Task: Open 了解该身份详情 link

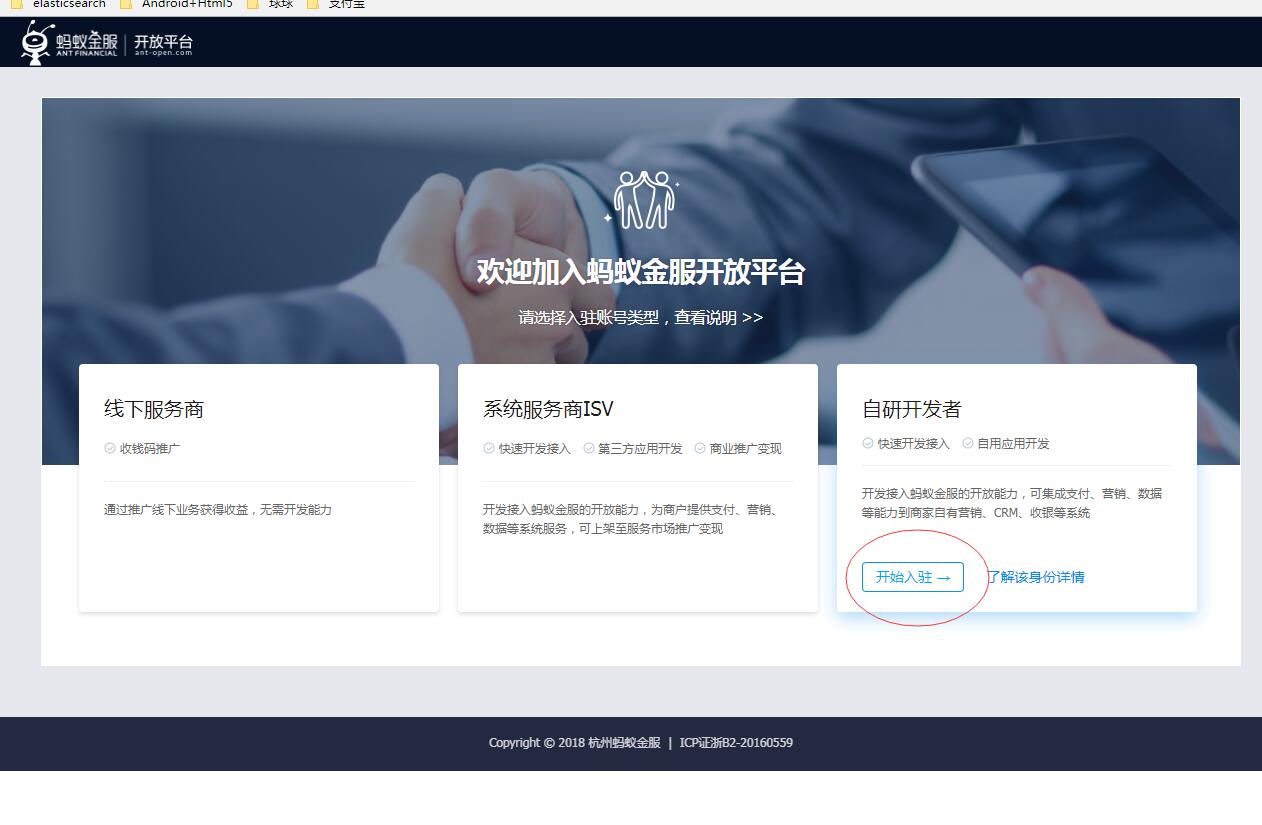Action: click(1036, 577)
